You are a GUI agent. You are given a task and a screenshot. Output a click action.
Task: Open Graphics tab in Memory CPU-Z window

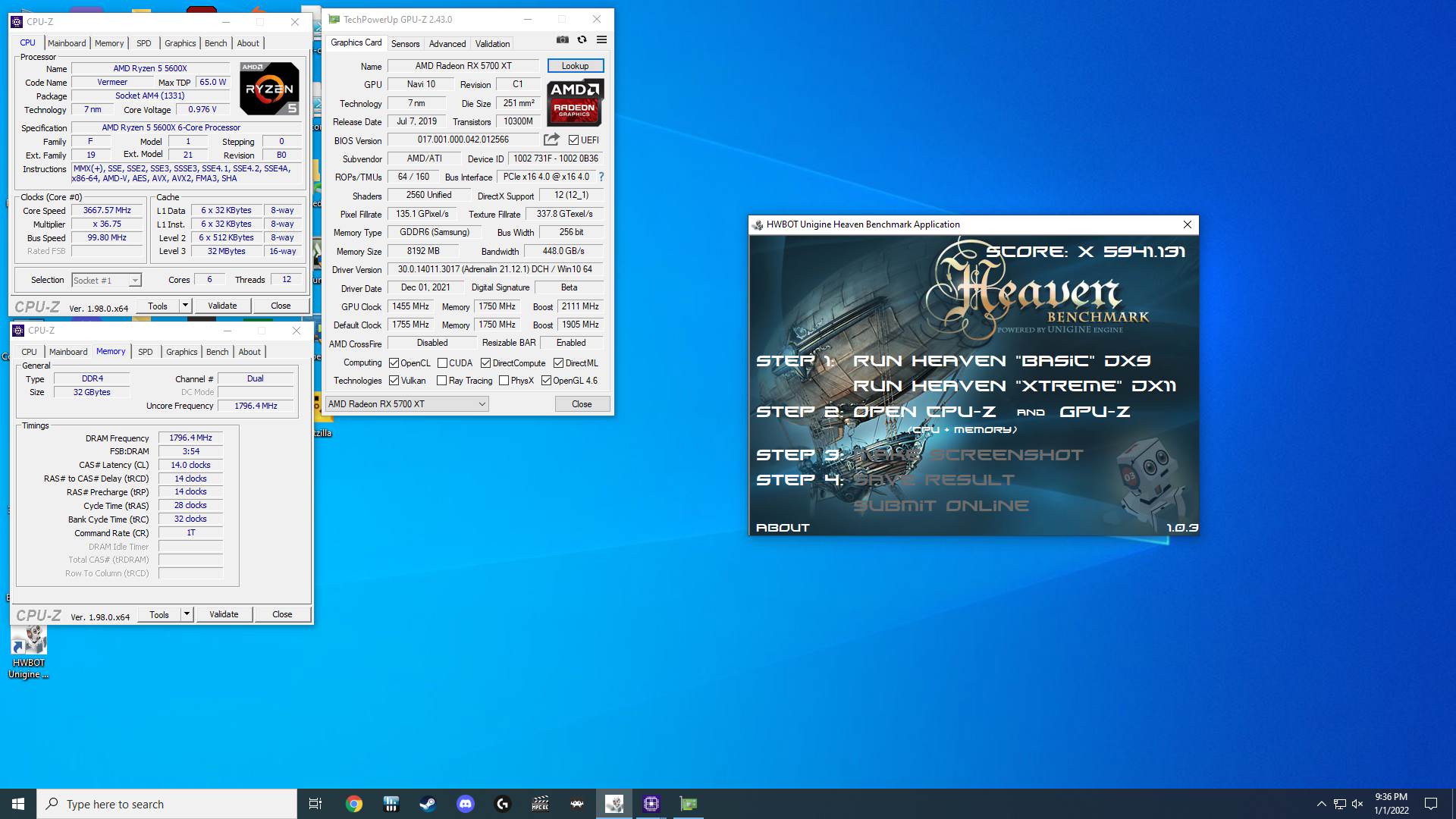pos(182,352)
